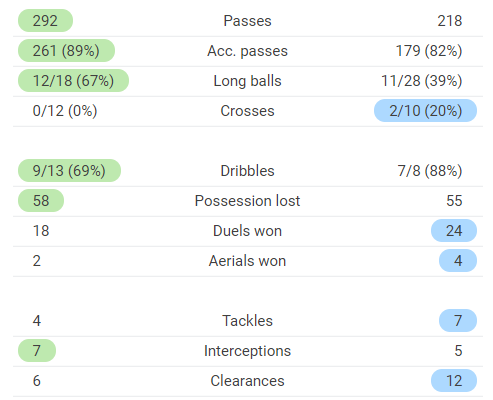This screenshot has width=493, height=400.
Task: Select the blue 12 clearances badge
Action: [x=454, y=381]
